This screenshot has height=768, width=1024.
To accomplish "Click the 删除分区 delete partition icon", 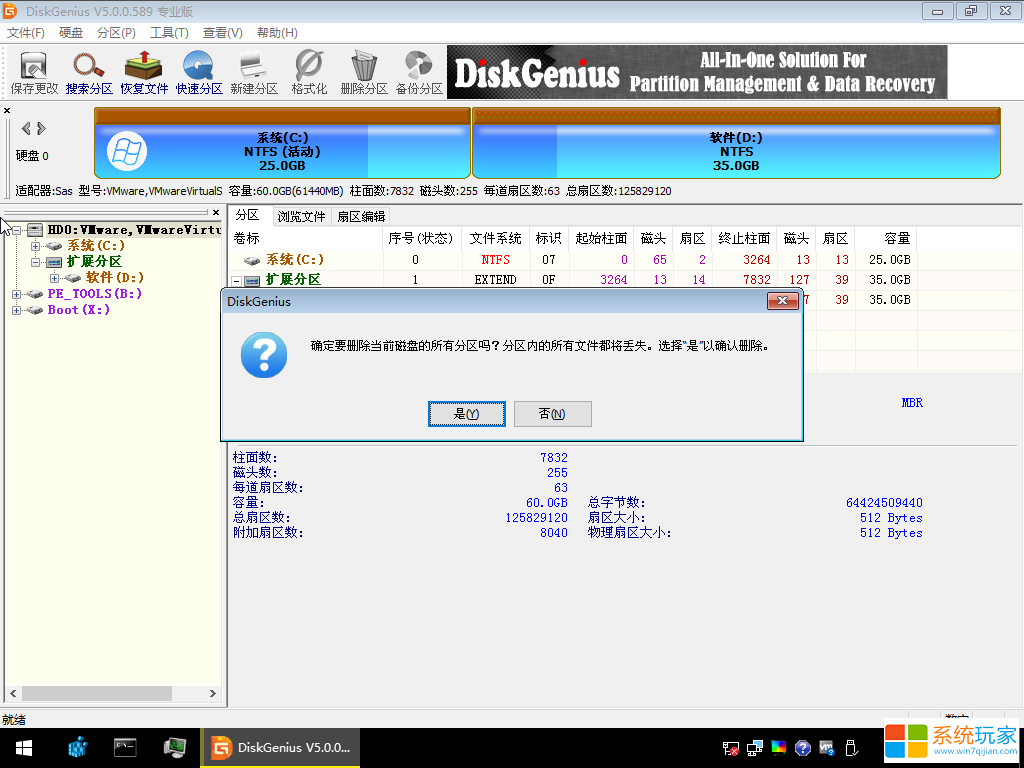I will [364, 72].
